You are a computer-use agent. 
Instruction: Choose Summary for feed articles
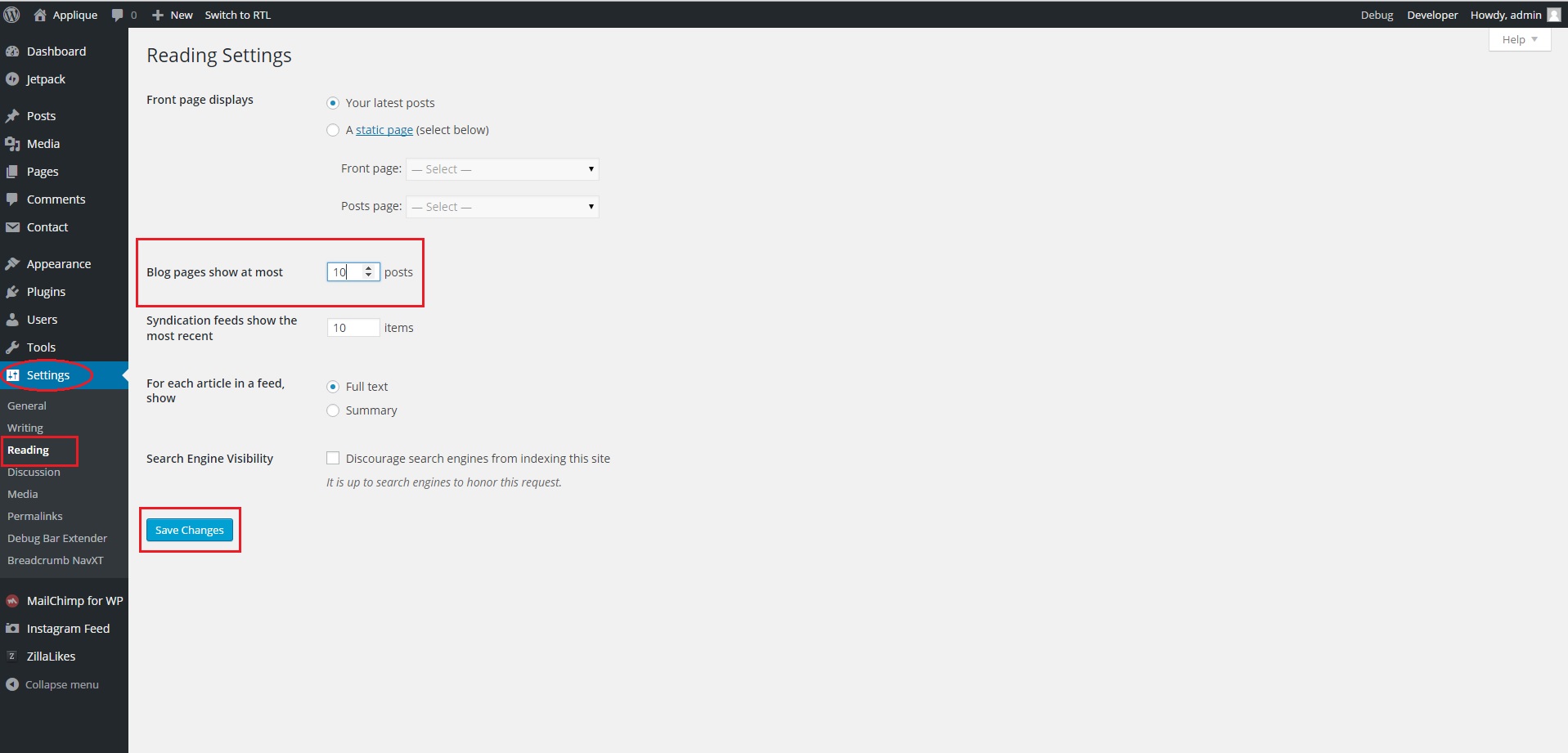333,410
